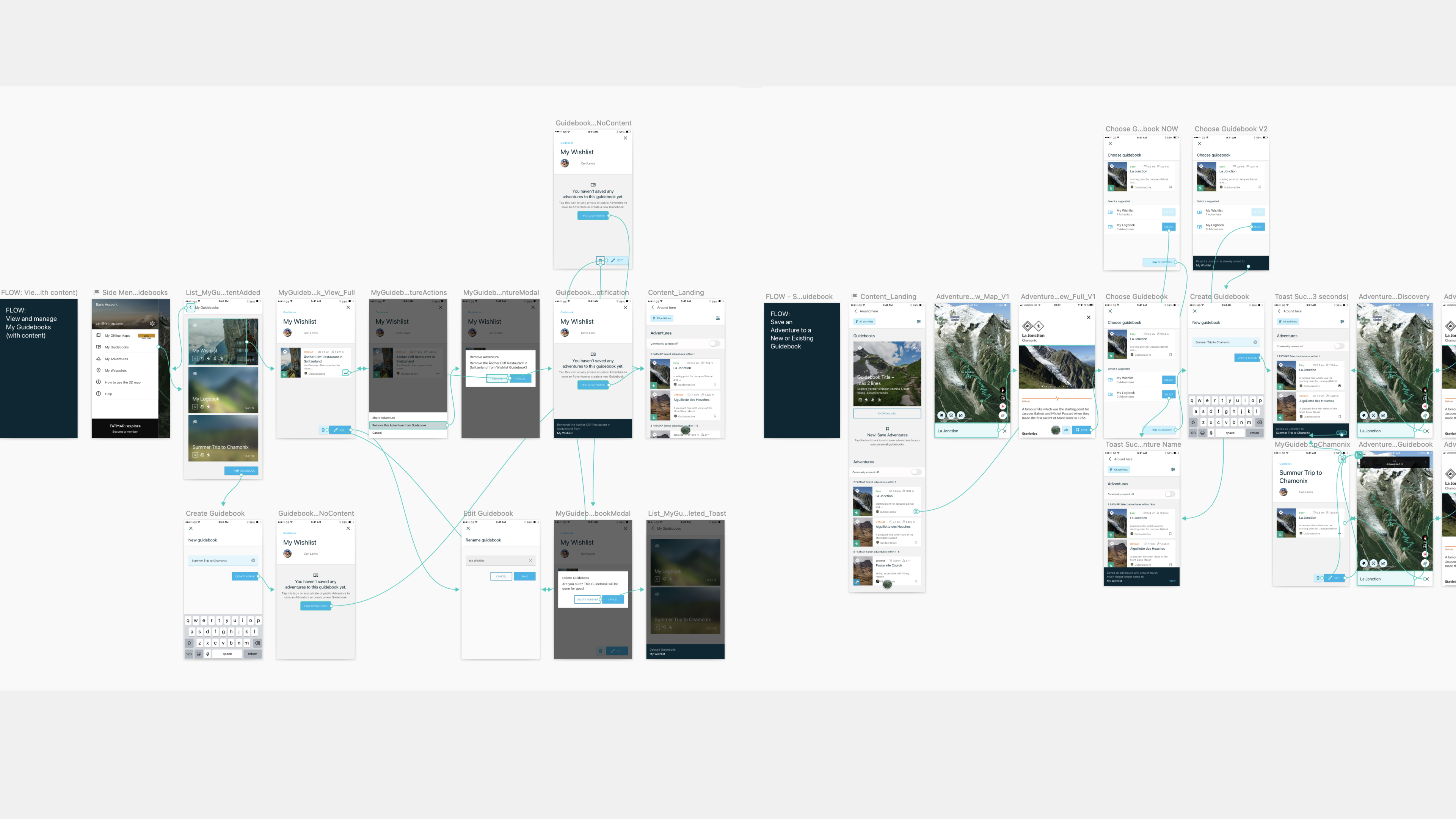1456x819 pixels.
Task: Close the La Jonction detail in Adventure...ew_Full_V1
Action: point(1089,317)
